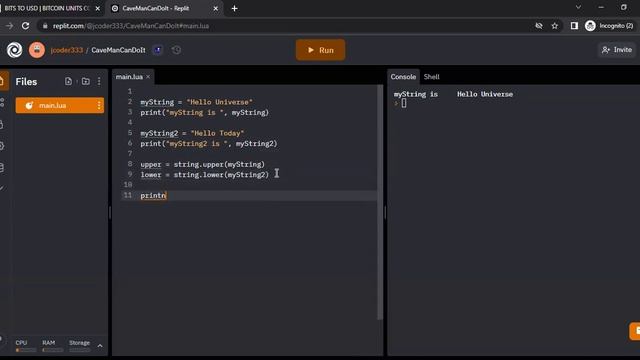Open the jcoder333 user avatar
The height and width of the screenshot is (360, 640).
pyautogui.click(x=37, y=50)
